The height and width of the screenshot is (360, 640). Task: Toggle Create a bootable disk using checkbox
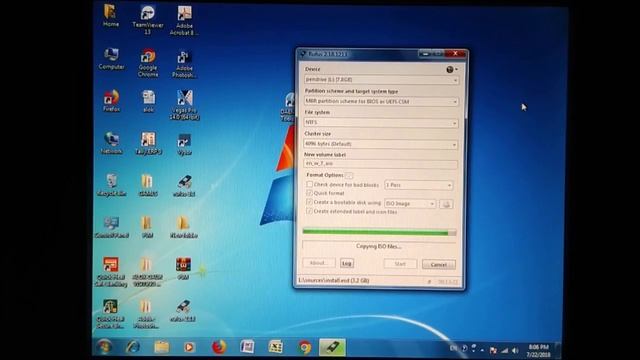click(309, 202)
